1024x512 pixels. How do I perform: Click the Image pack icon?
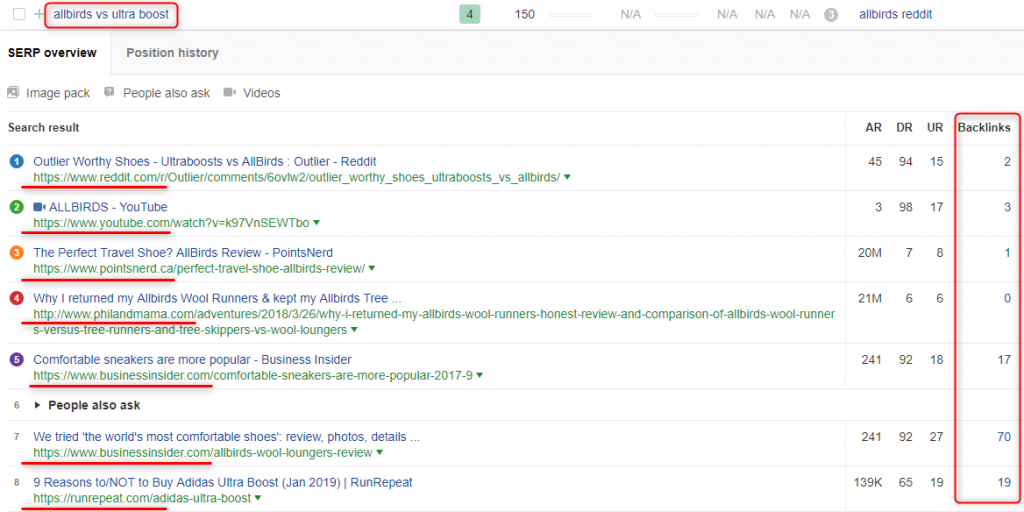(x=13, y=93)
